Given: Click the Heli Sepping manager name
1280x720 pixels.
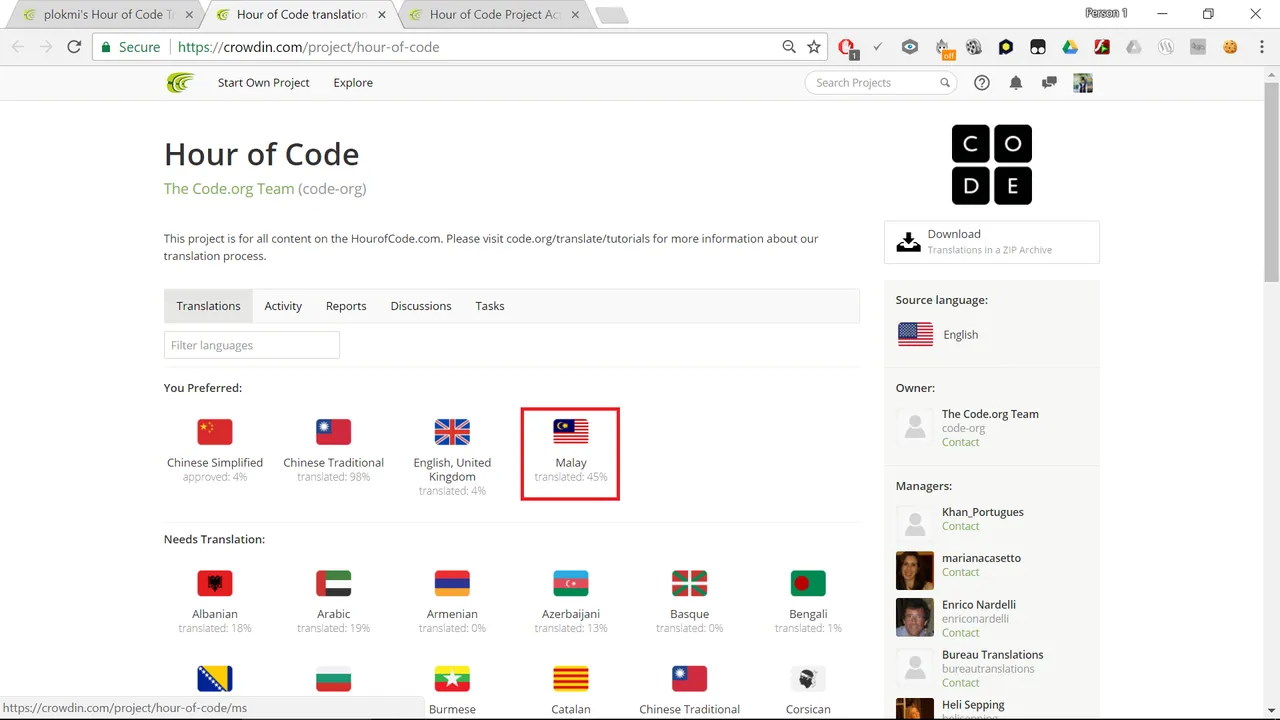Looking at the screenshot, I should tap(973, 705).
